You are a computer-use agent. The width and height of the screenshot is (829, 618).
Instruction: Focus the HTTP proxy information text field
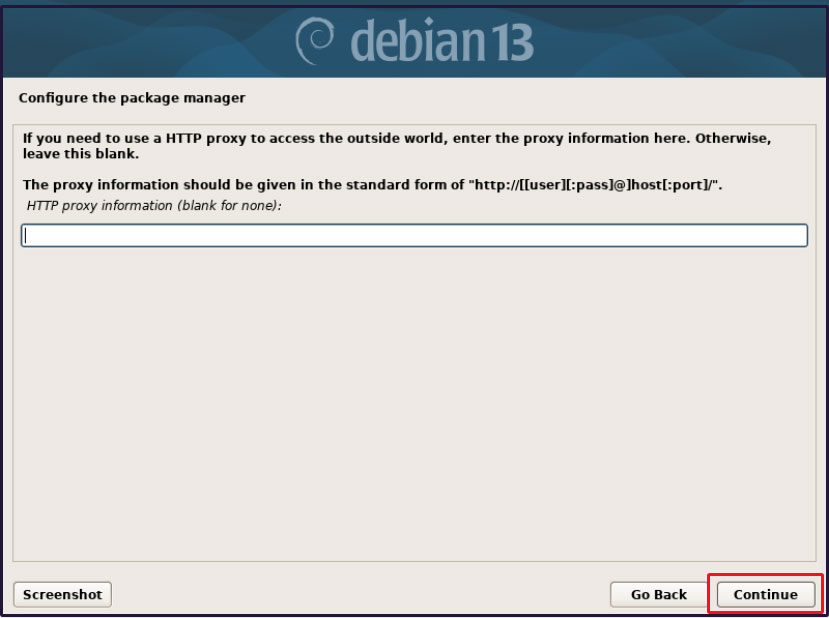[414, 235]
